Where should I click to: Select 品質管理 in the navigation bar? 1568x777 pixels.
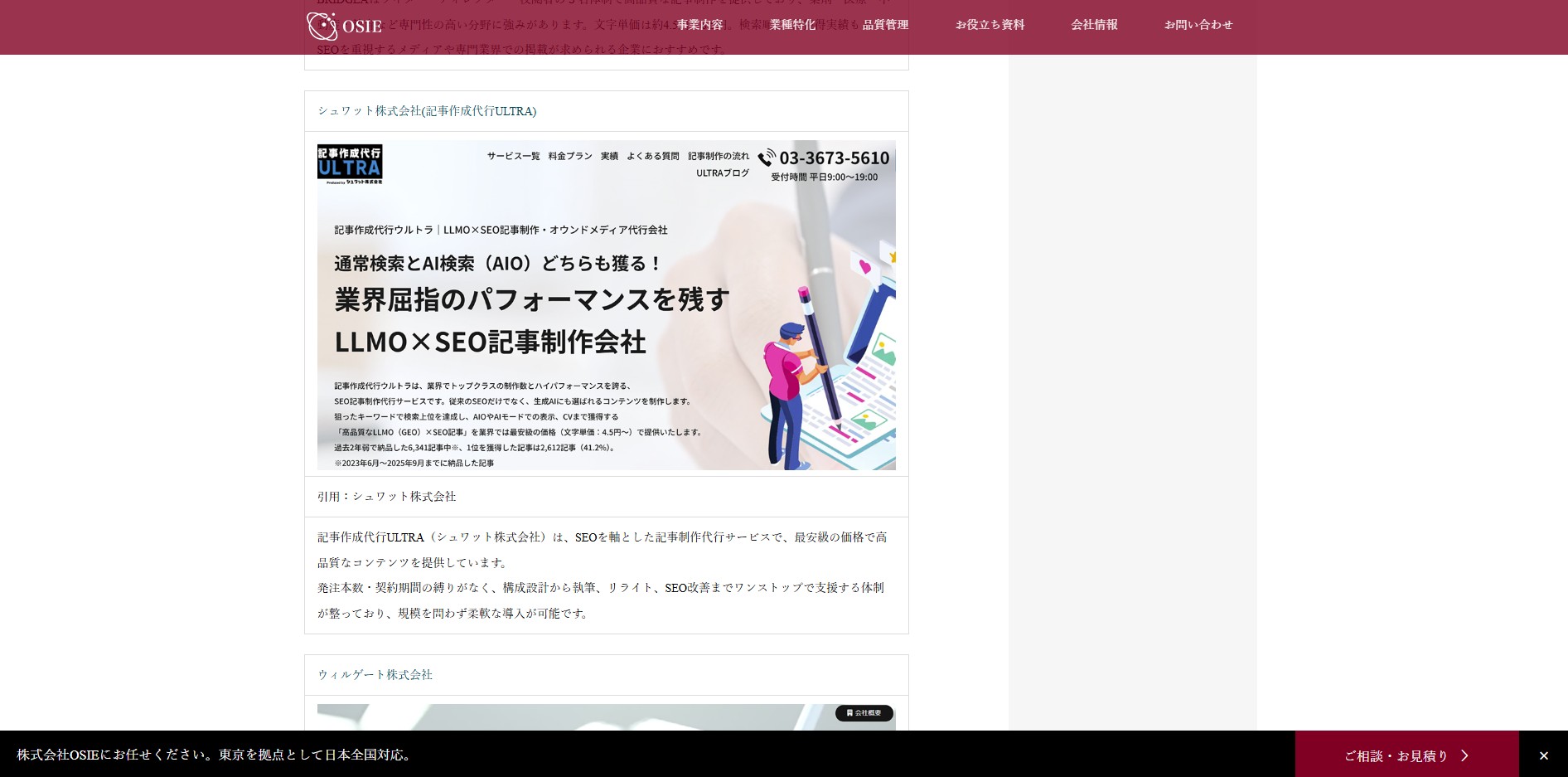[x=885, y=25]
